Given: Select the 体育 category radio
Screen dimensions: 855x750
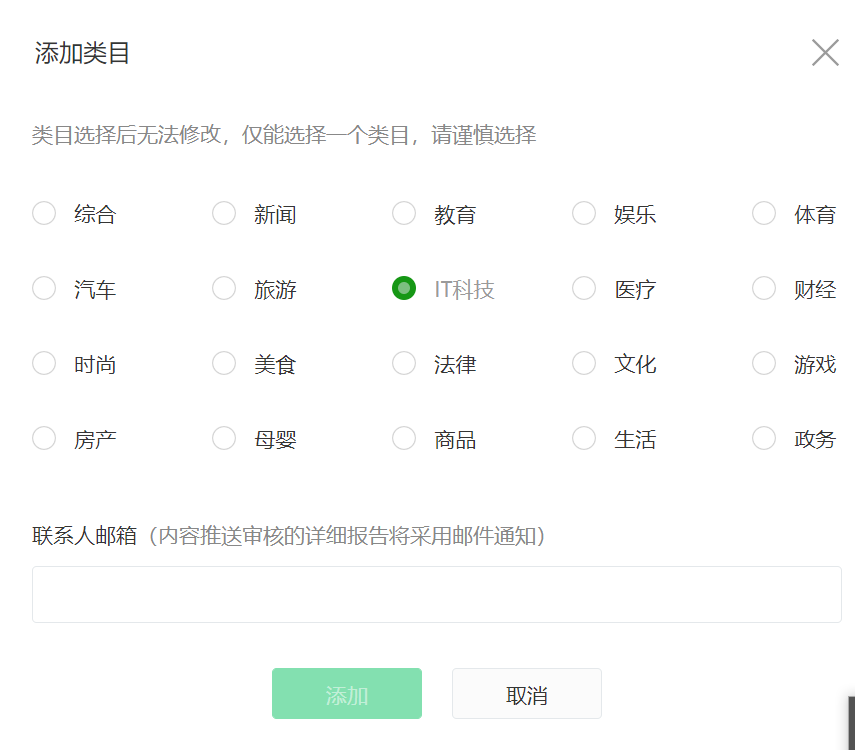Looking at the screenshot, I should [x=764, y=213].
